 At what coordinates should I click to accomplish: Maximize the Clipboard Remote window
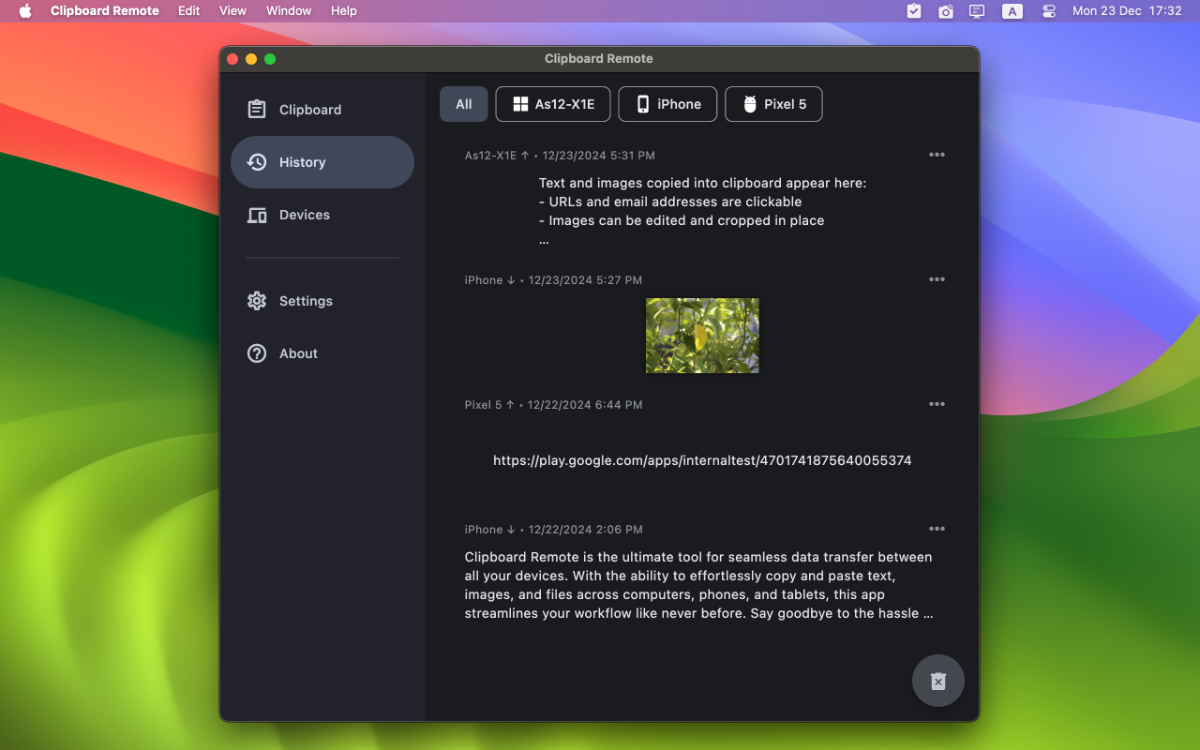point(270,59)
